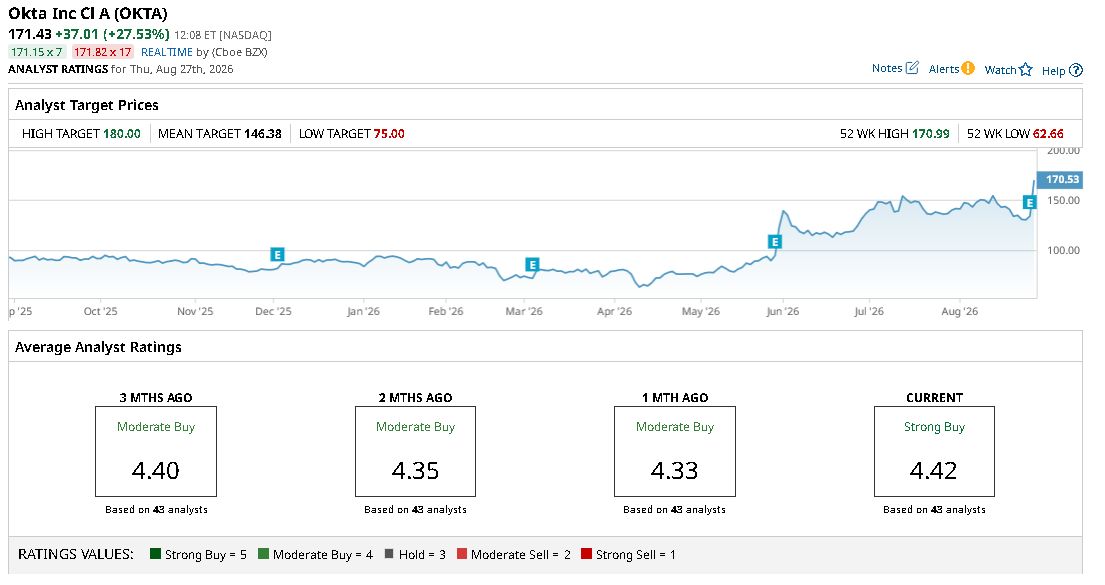Viewport: 1105px width, 585px height.
Task: Click the Jan '26 axis label
Action: pyautogui.click(x=363, y=312)
